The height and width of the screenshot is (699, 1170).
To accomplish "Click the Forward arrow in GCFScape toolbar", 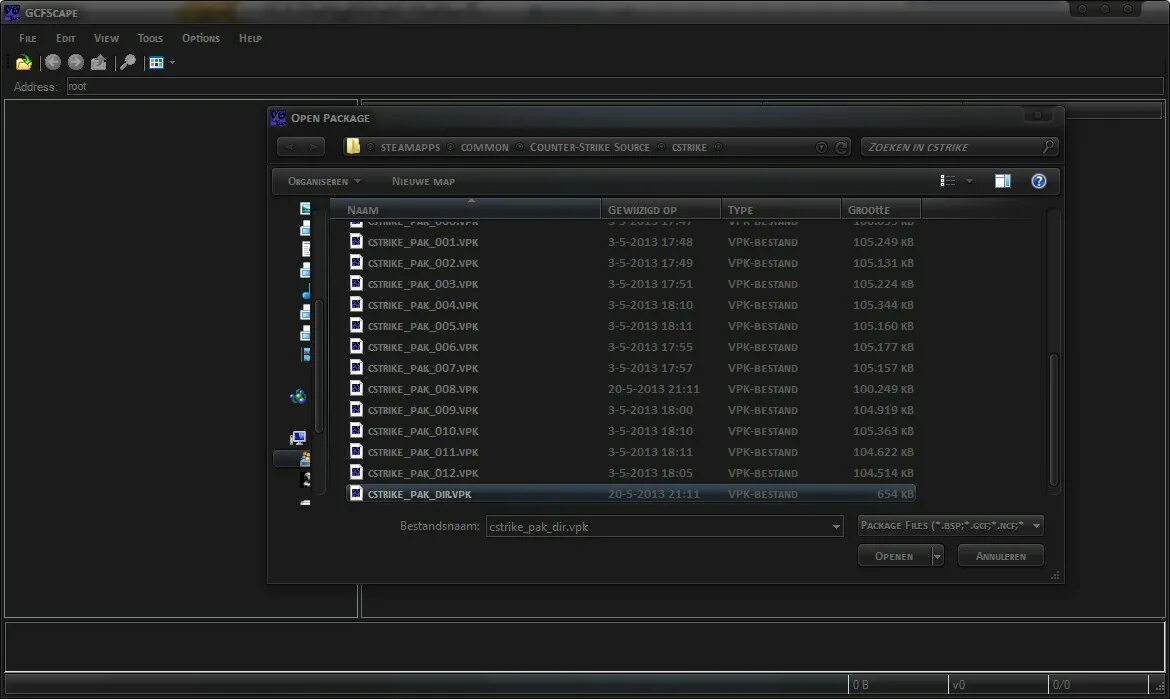I will point(75,63).
